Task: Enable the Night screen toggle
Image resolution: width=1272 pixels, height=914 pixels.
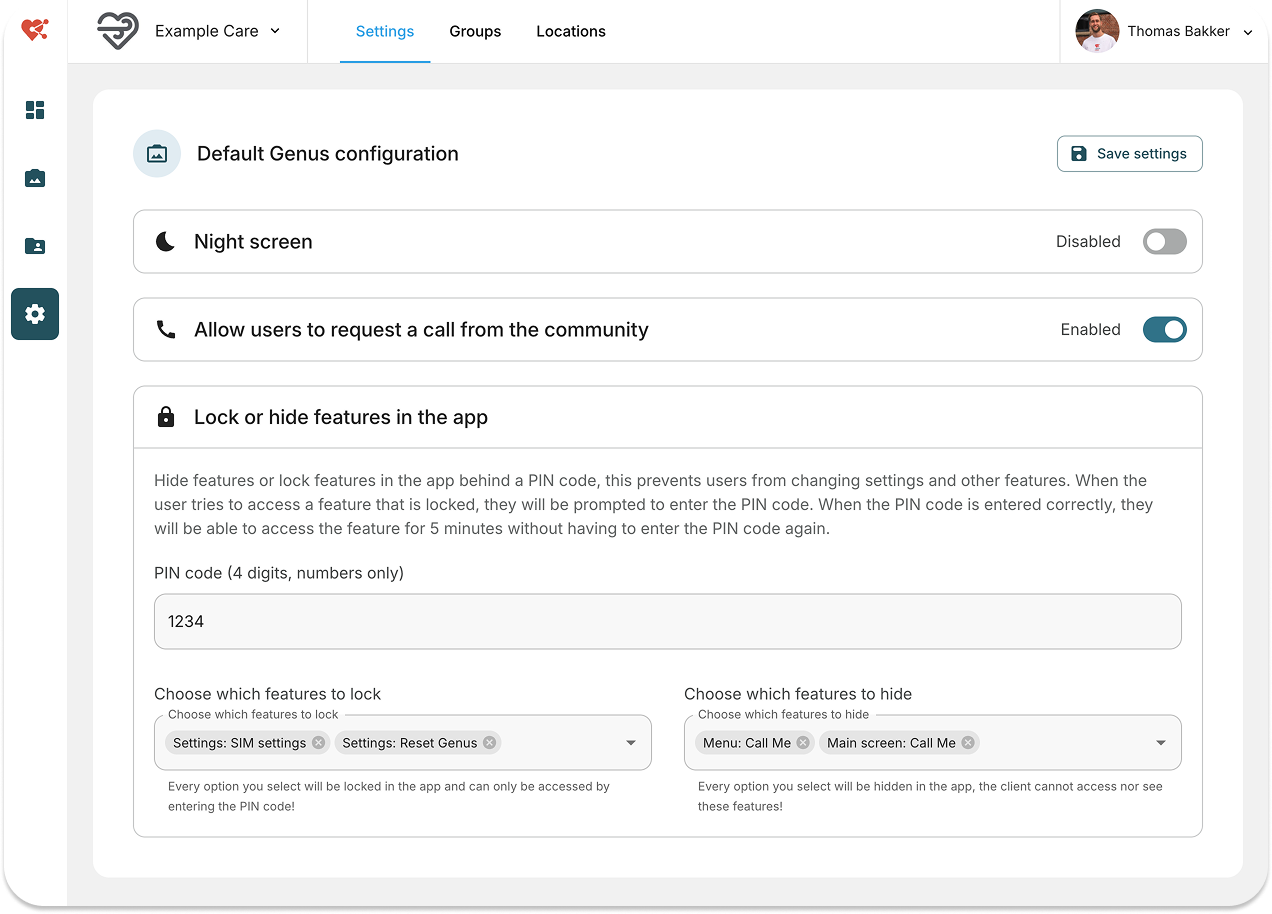Action: pos(1164,242)
